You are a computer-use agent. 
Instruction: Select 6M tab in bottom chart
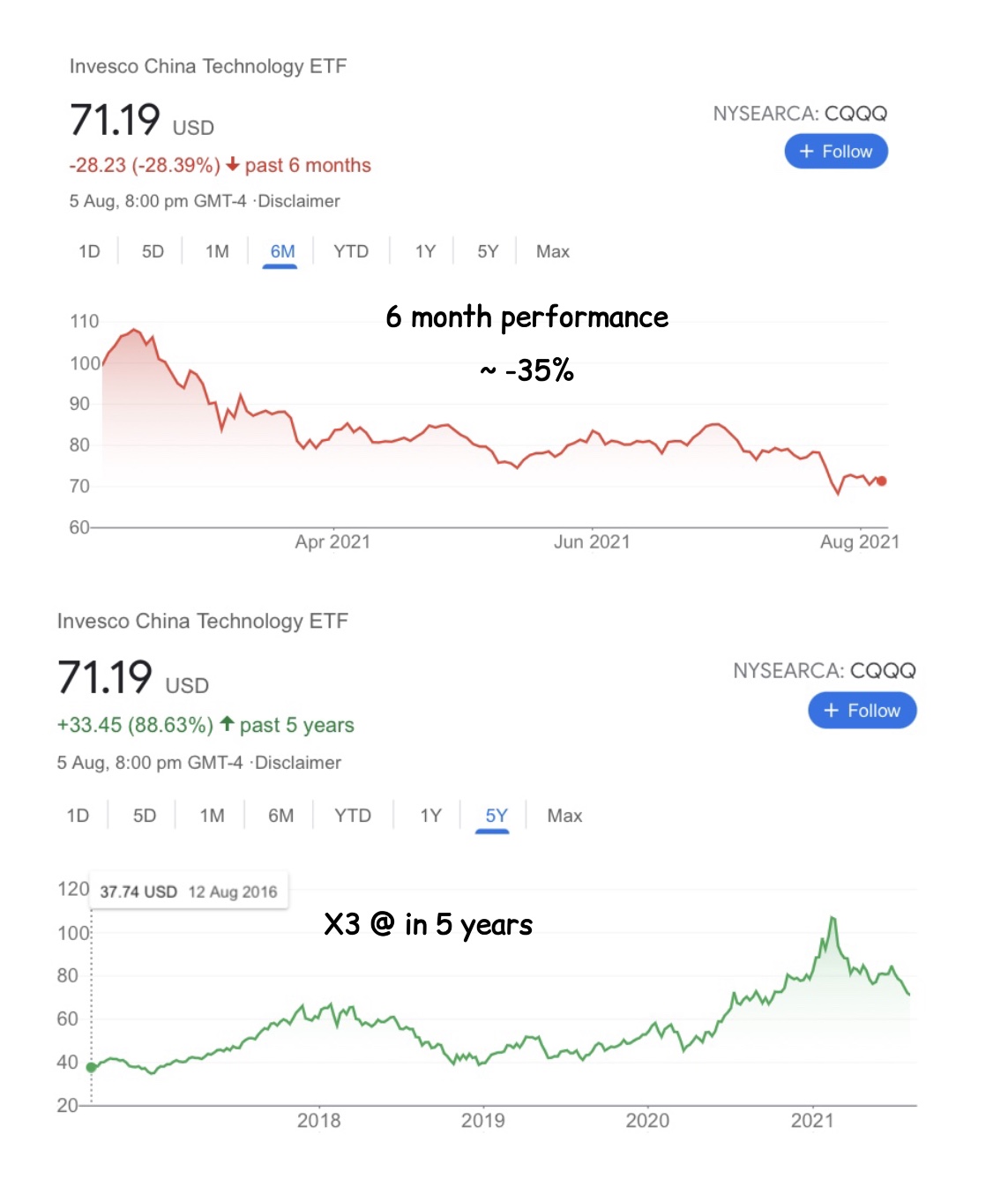(x=281, y=816)
